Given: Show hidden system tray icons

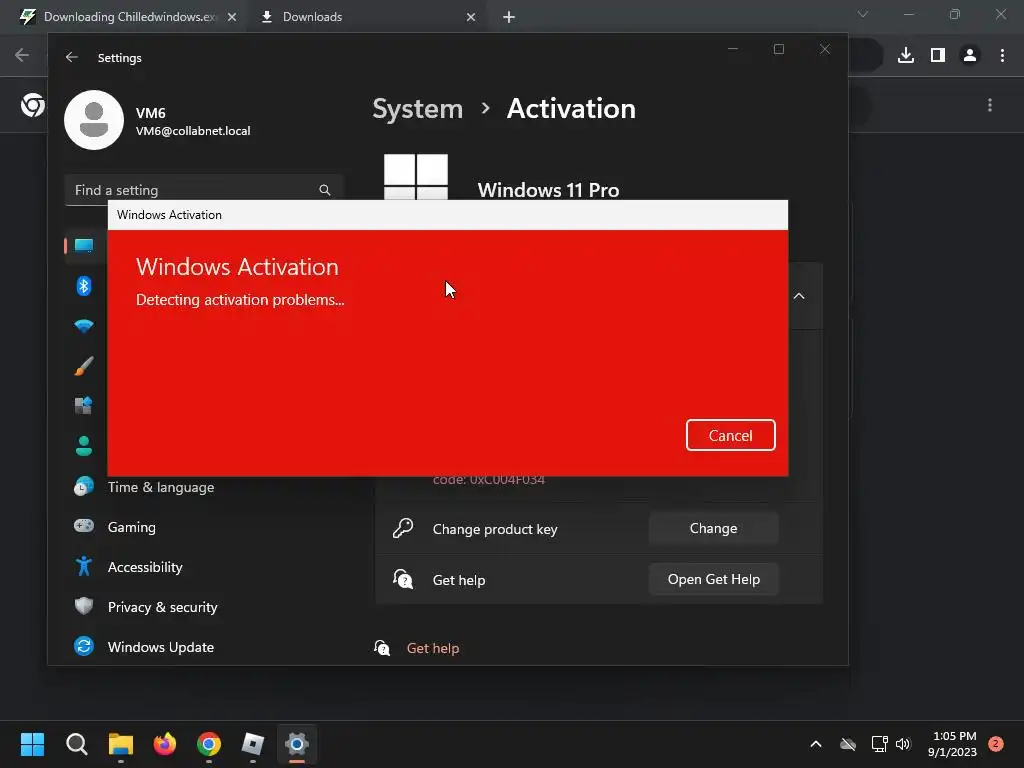Looking at the screenshot, I should pyautogui.click(x=816, y=744).
